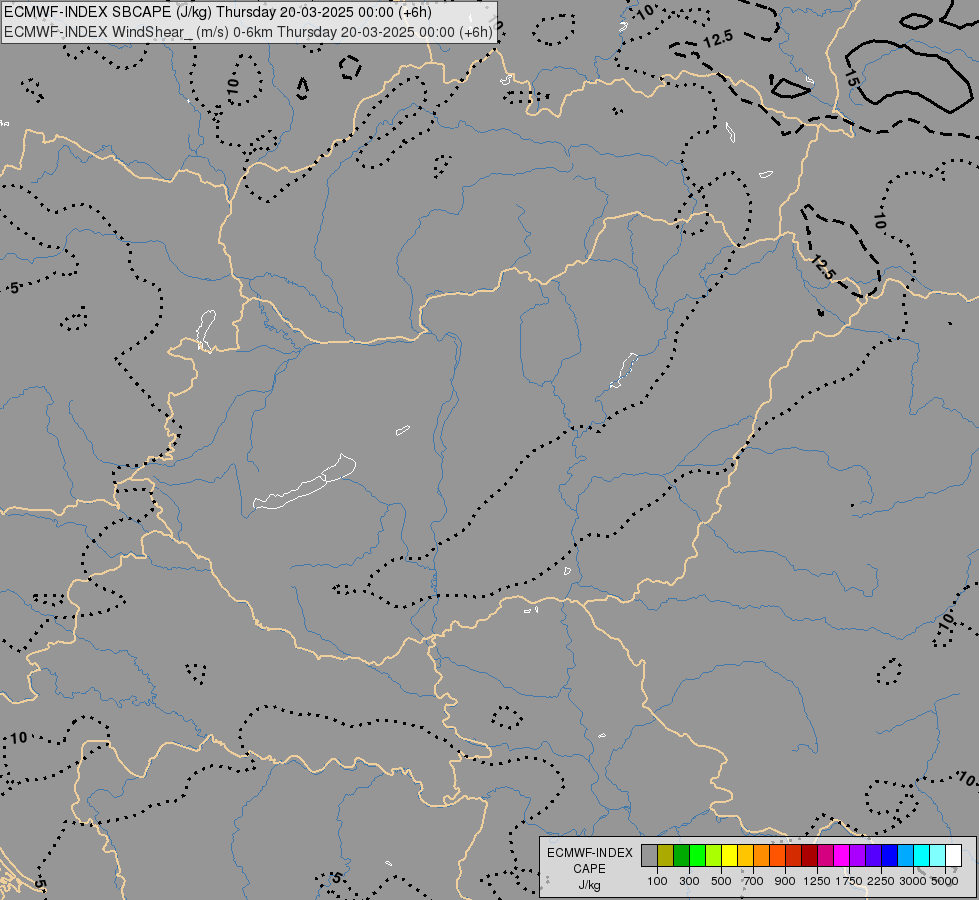Click the SBCAPE title line in header
This screenshot has height=900, width=979.
coord(218,12)
